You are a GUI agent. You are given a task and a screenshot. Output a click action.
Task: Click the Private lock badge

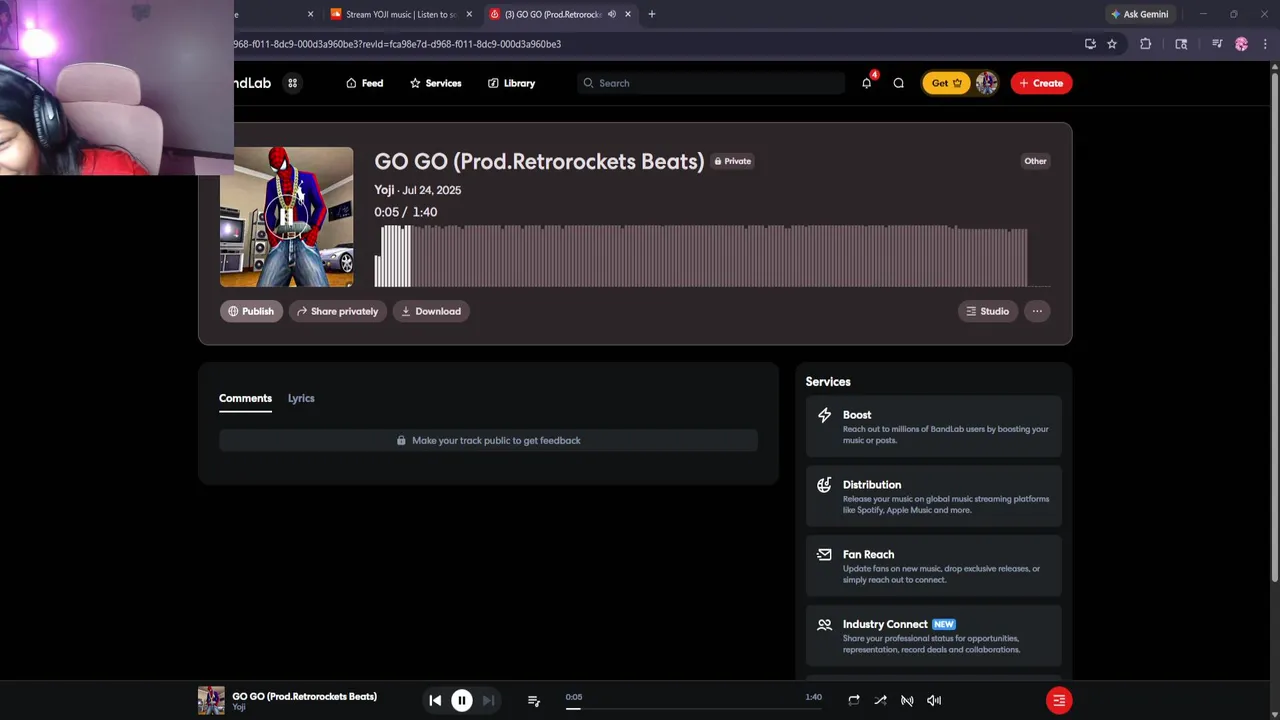tap(732, 161)
